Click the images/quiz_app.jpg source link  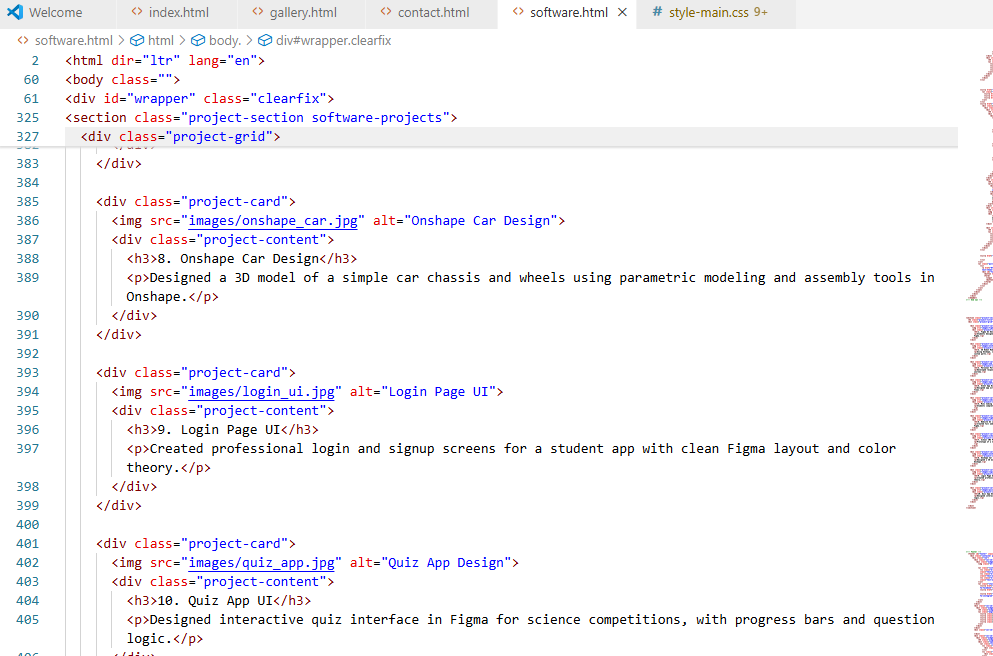(x=261, y=562)
